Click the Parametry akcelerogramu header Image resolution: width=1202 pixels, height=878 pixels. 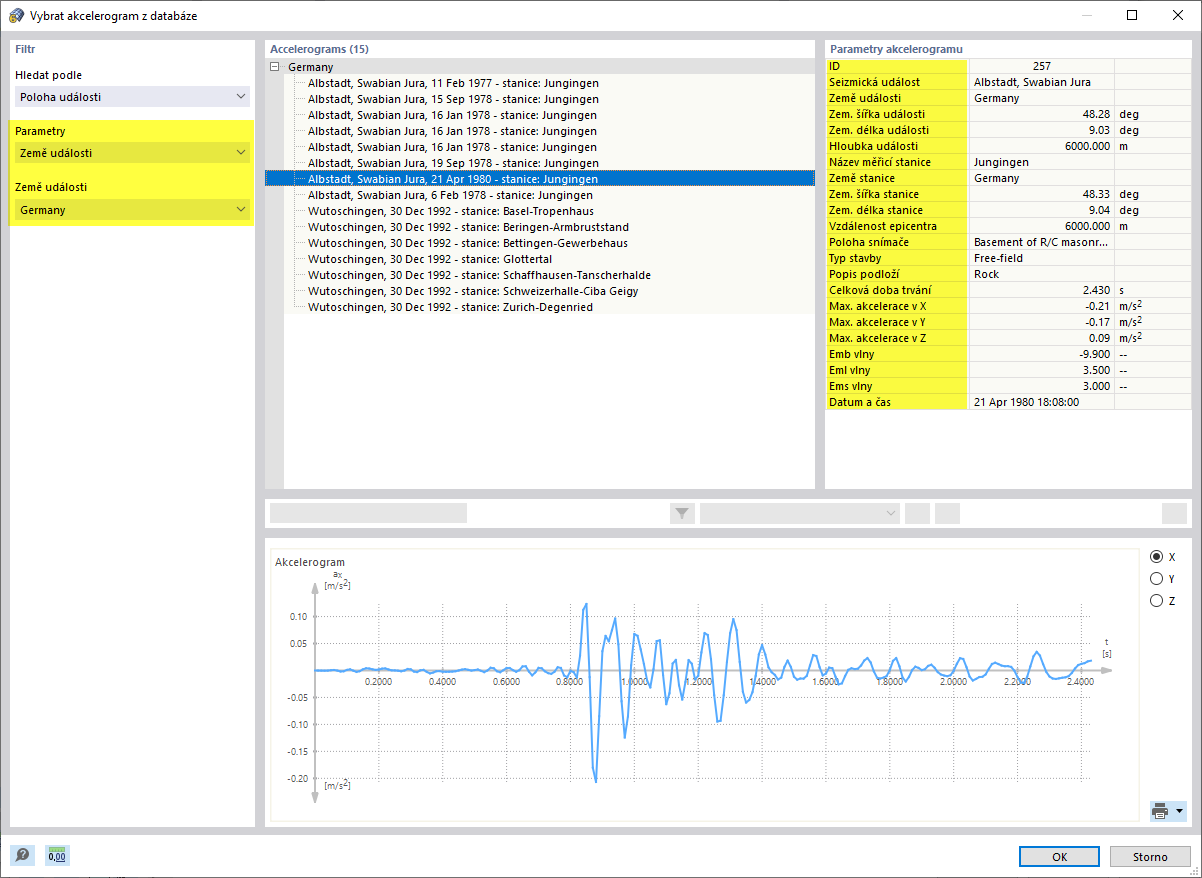pos(896,48)
